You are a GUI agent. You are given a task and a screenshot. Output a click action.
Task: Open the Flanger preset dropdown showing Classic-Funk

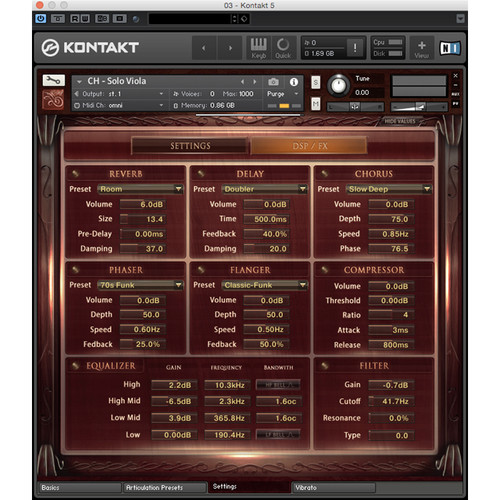coord(264,285)
